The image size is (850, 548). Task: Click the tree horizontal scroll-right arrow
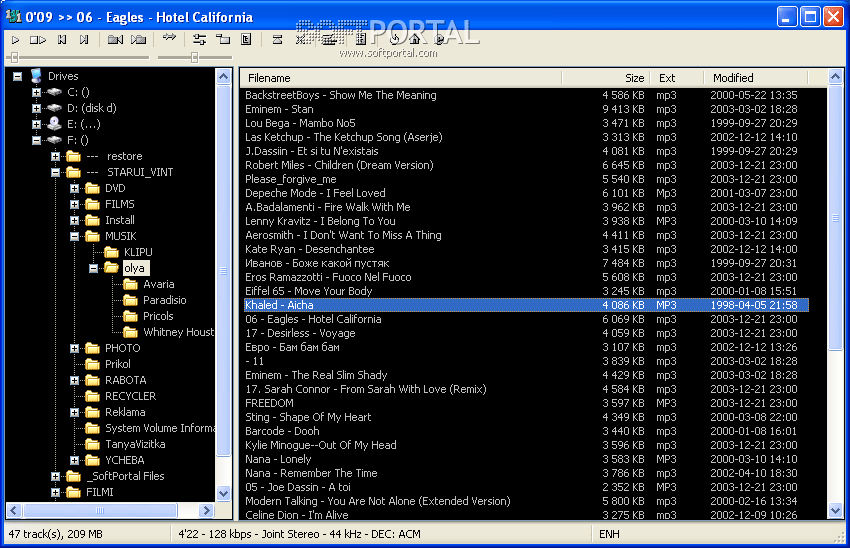(x=206, y=510)
